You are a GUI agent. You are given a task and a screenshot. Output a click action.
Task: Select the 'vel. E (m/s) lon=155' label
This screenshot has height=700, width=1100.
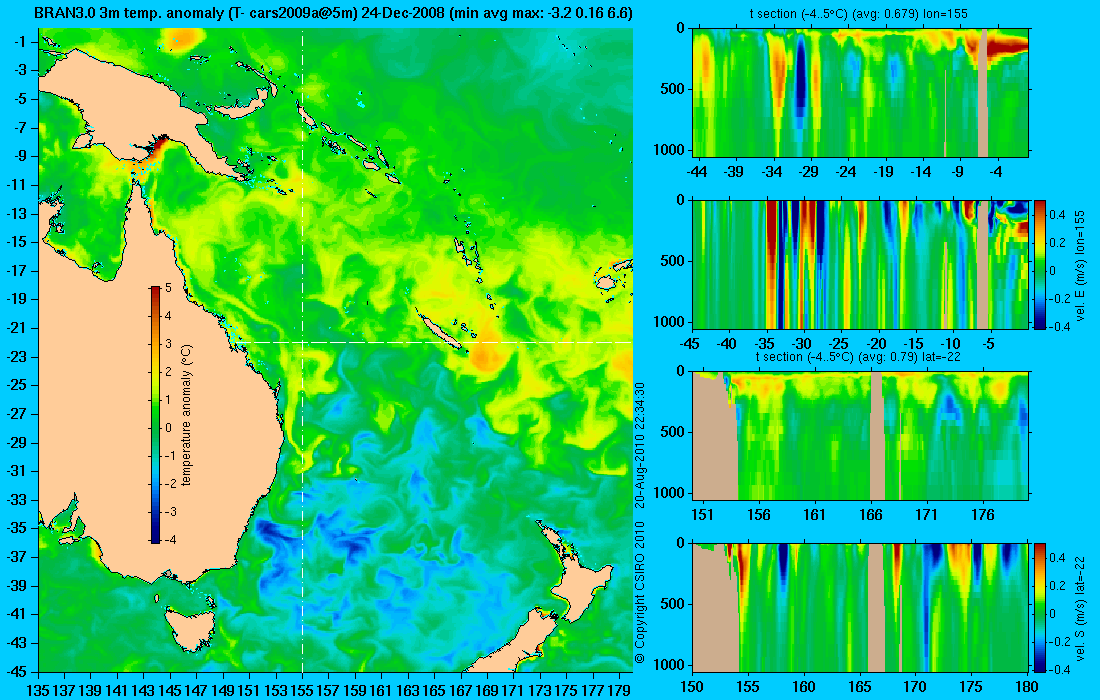[1080, 264]
